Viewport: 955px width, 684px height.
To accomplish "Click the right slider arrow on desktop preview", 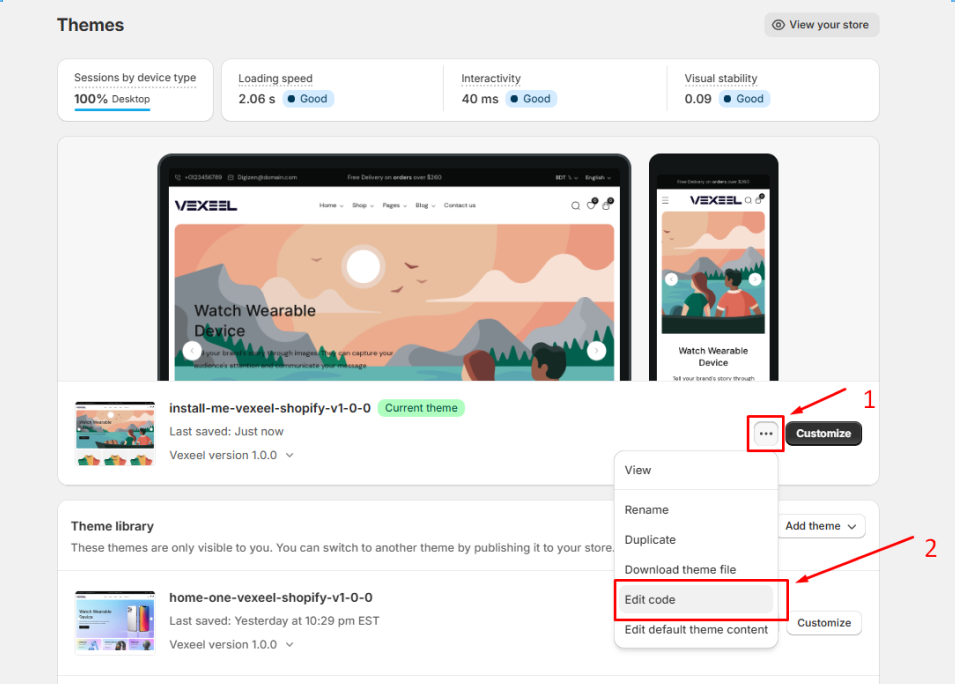I will click(x=596, y=350).
